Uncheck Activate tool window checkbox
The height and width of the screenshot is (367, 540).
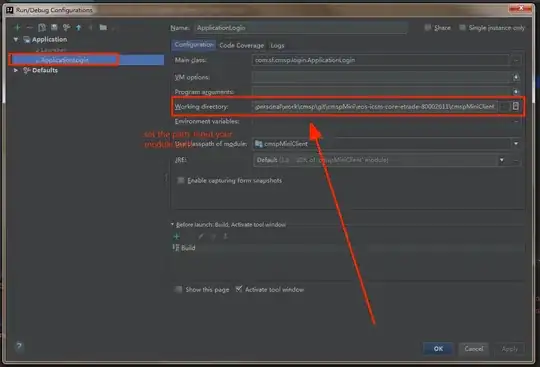pyautogui.click(x=239, y=289)
